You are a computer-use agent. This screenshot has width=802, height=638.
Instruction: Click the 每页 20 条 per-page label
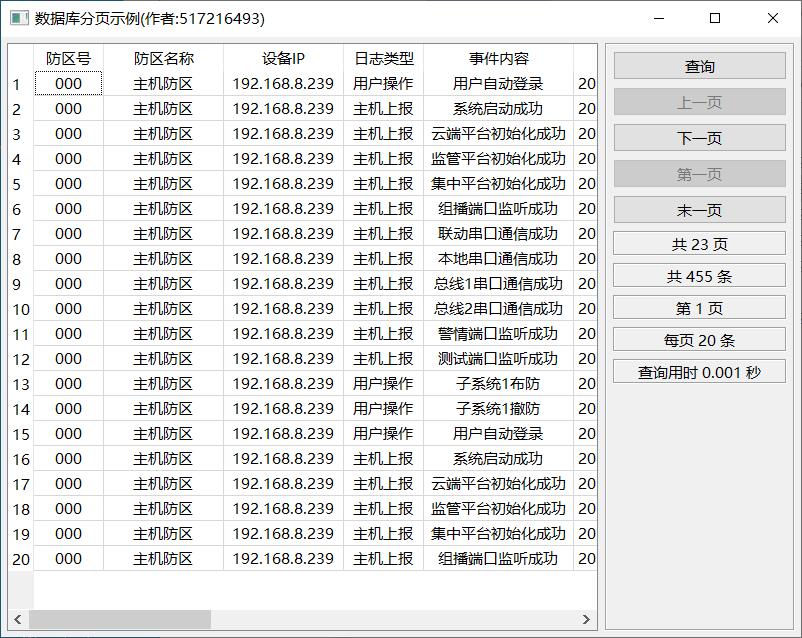(699, 340)
